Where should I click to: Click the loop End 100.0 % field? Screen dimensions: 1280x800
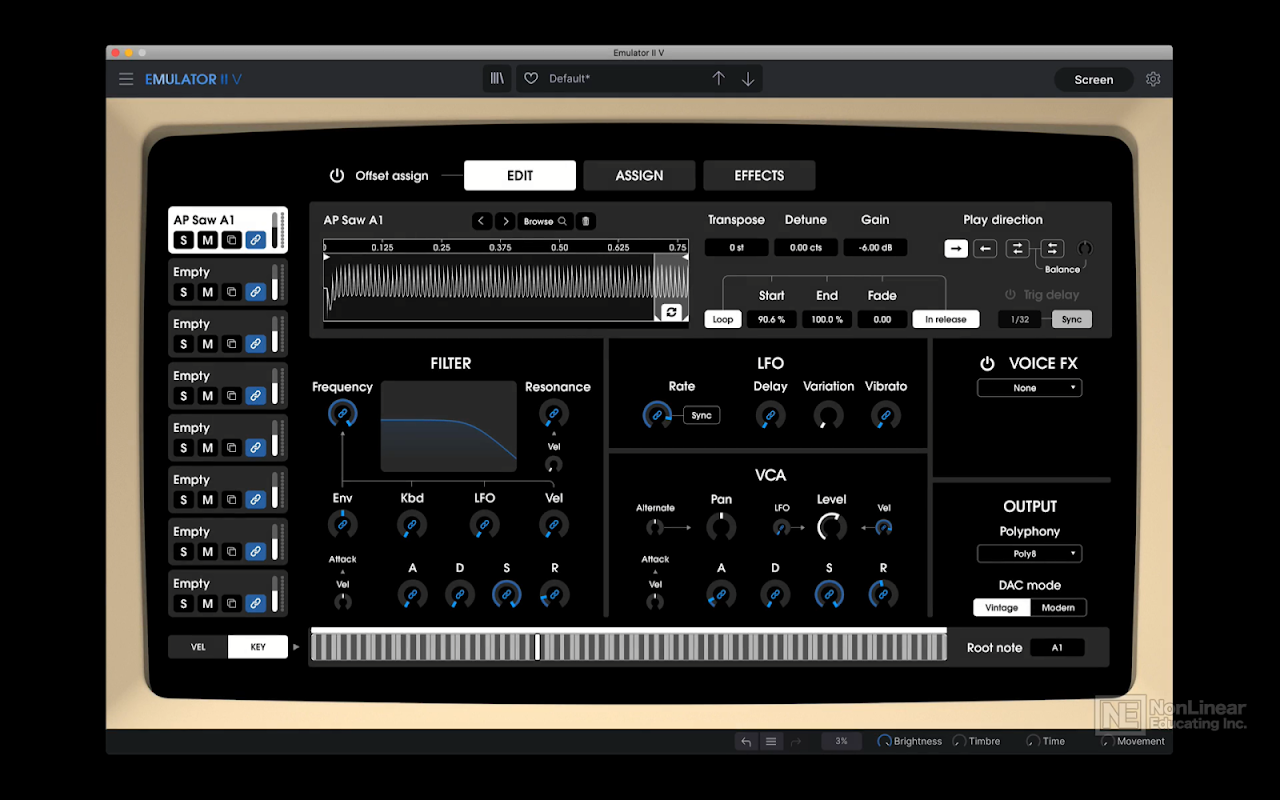tap(827, 319)
